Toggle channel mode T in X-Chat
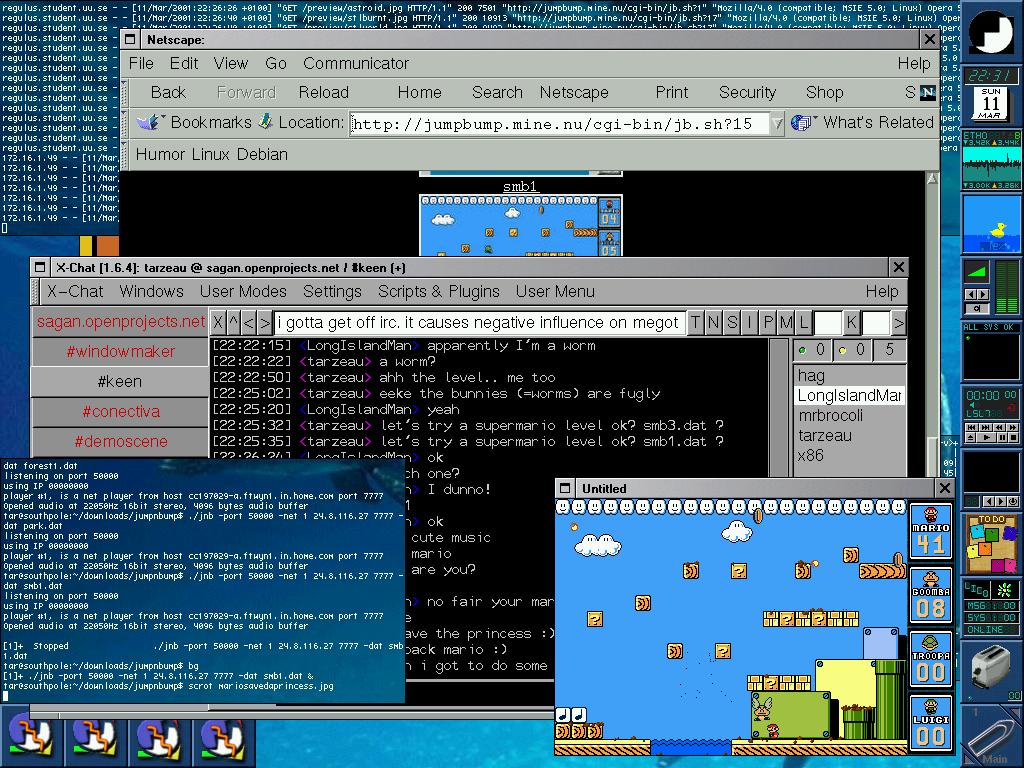Viewport: 1024px width, 768px height. (696, 323)
